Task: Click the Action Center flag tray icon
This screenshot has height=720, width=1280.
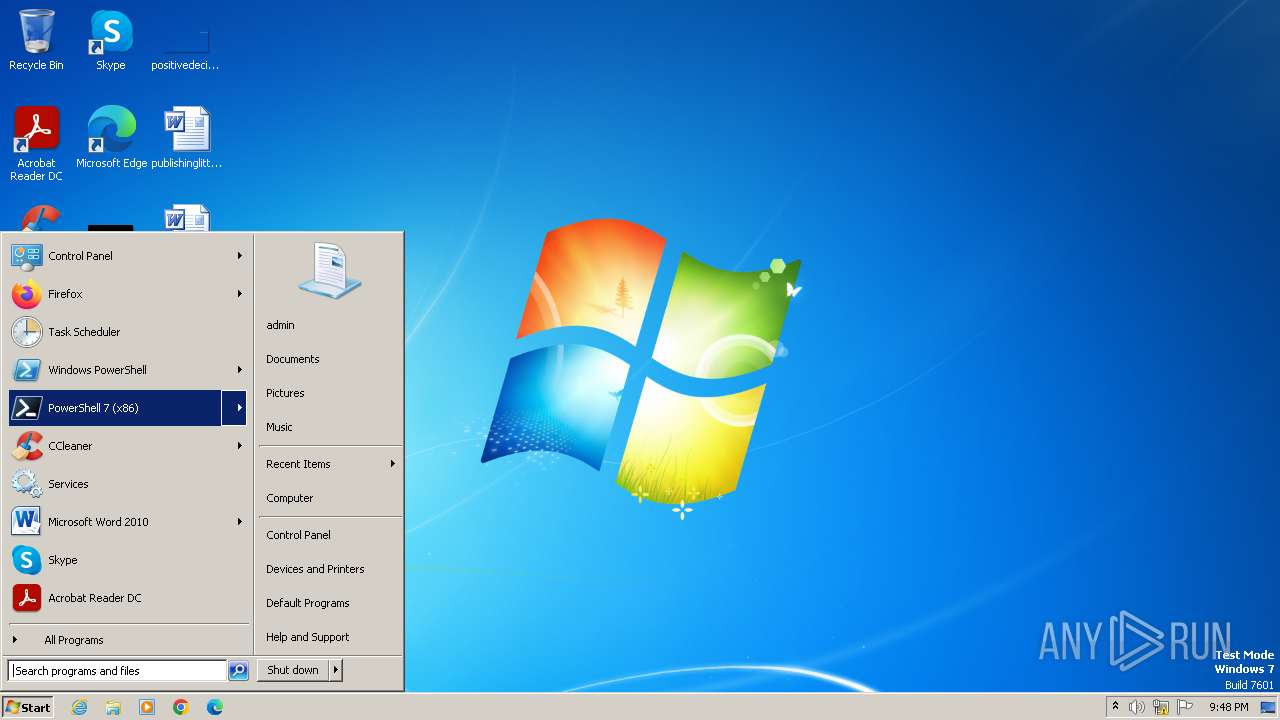Action: (x=1186, y=707)
